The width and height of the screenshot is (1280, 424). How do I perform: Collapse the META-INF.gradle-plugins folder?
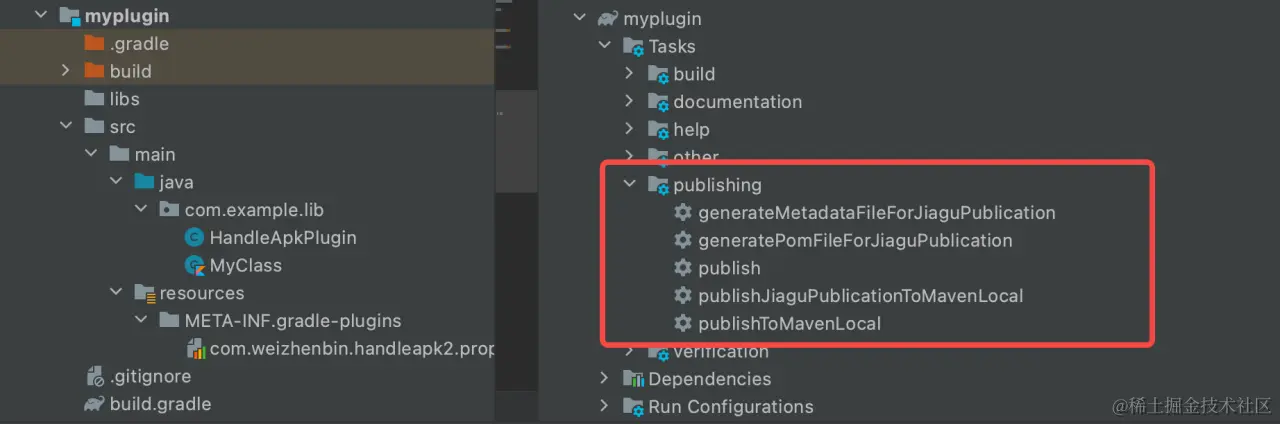(x=141, y=321)
